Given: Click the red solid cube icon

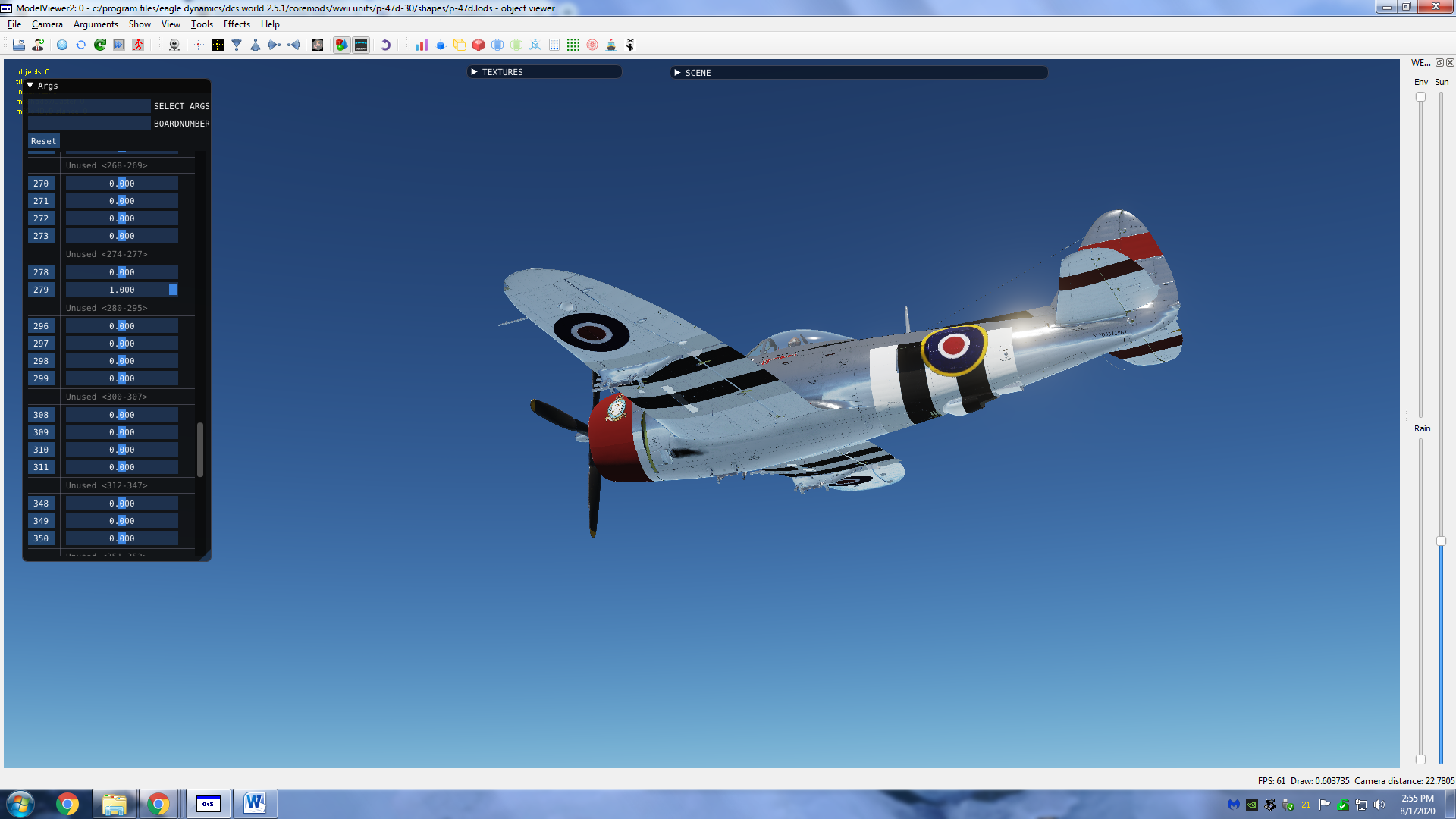Looking at the screenshot, I should click(x=479, y=45).
